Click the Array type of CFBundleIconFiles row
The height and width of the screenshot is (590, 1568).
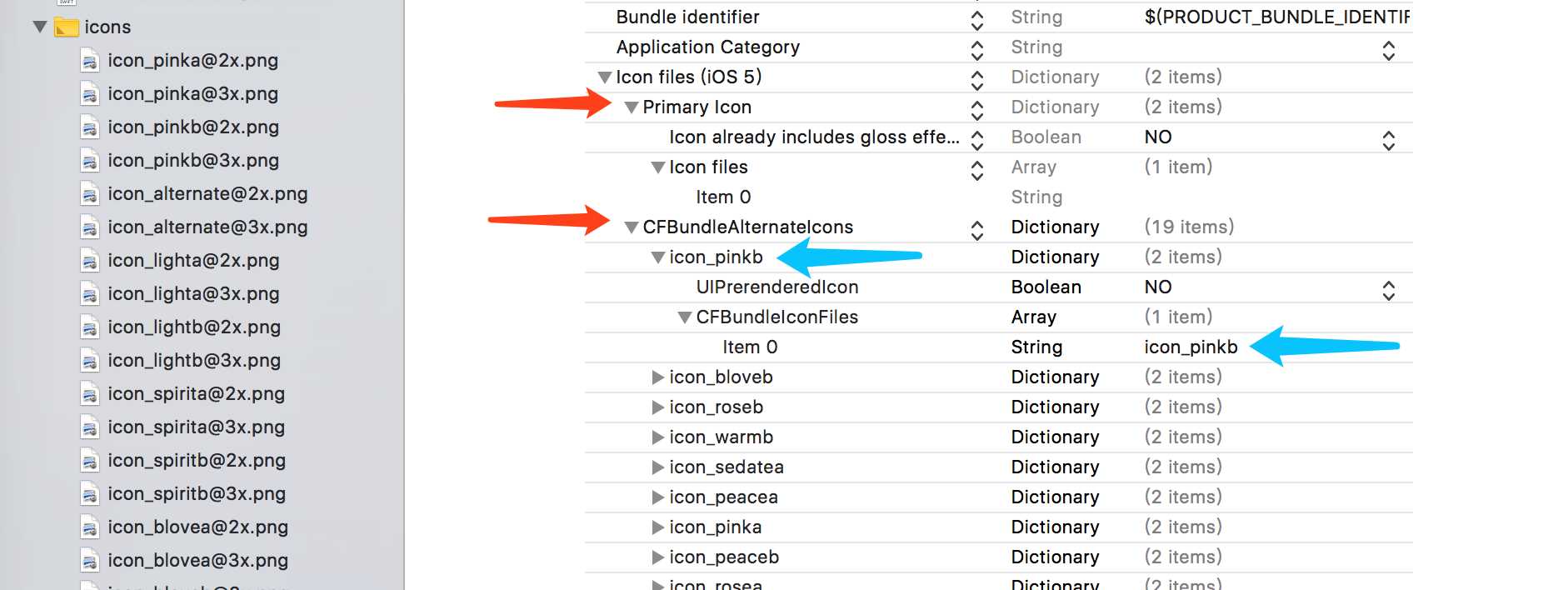point(1034,317)
